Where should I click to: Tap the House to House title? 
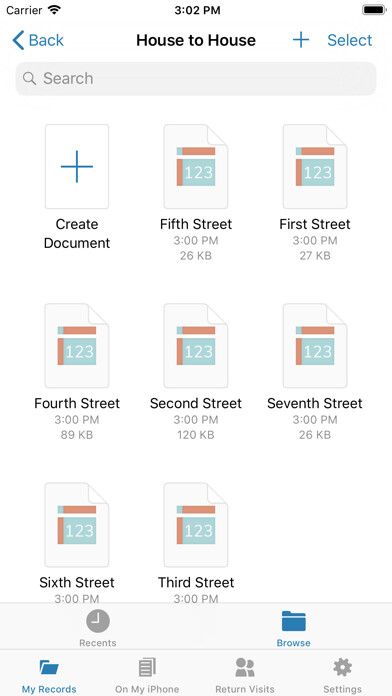click(196, 40)
